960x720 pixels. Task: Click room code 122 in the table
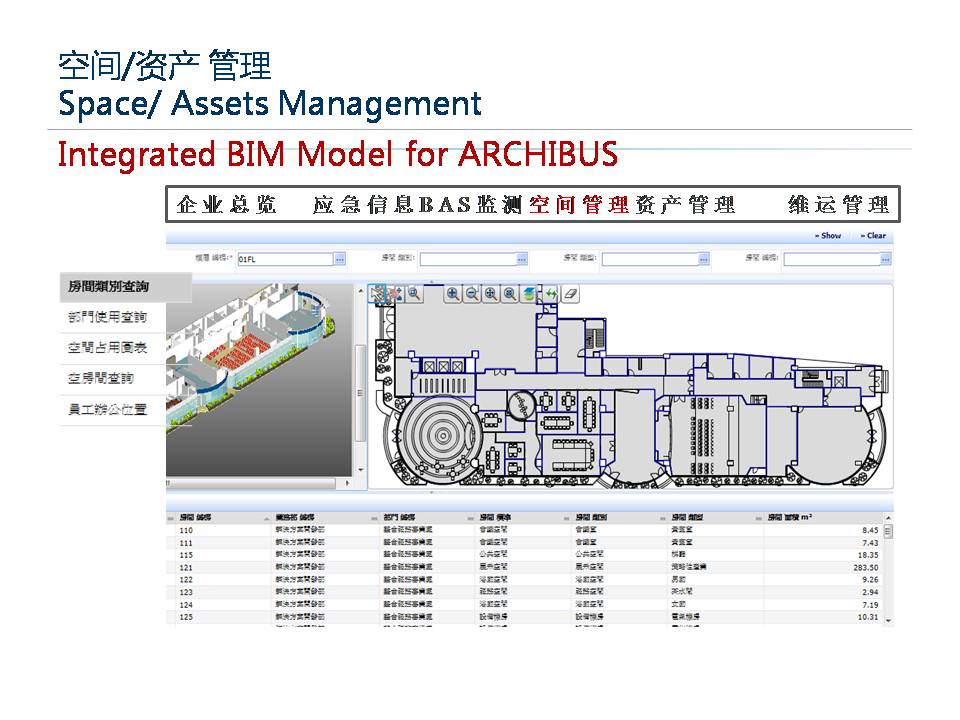pyautogui.click(x=186, y=580)
